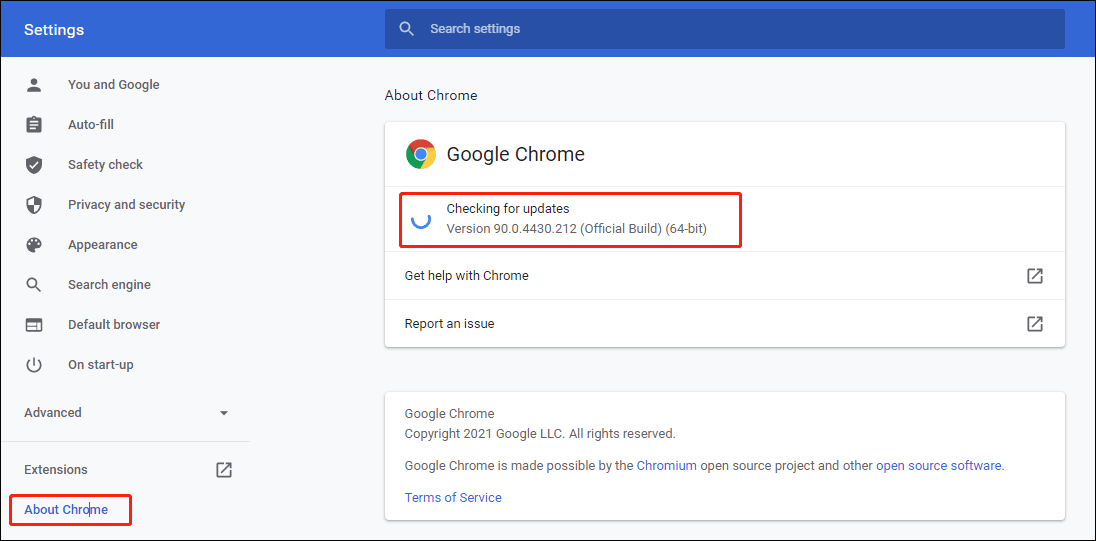This screenshot has height=541, width=1096.
Task: Click the update-checking spinner icon
Action: pos(421,219)
